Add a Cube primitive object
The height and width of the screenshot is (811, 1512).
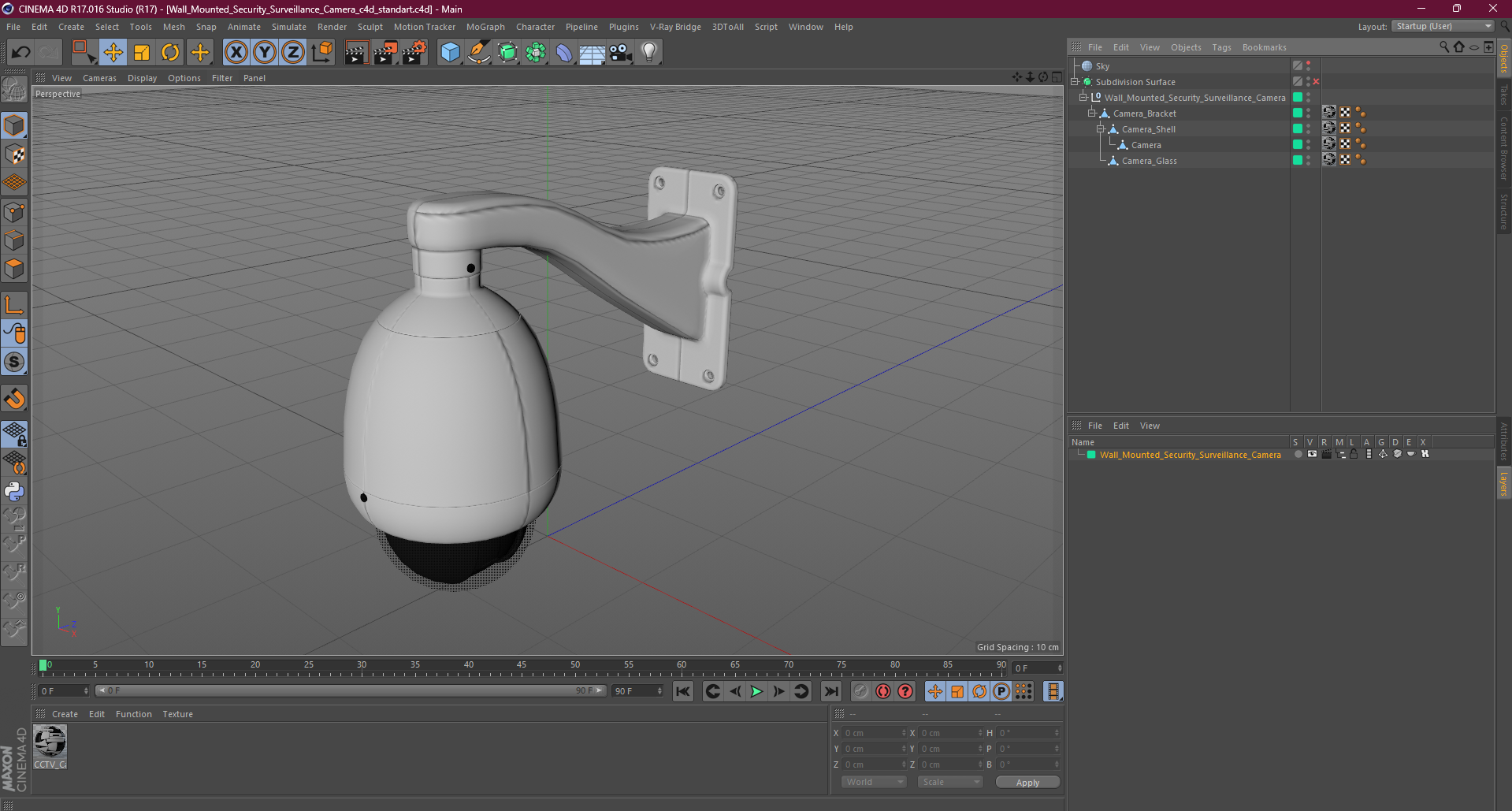point(450,53)
